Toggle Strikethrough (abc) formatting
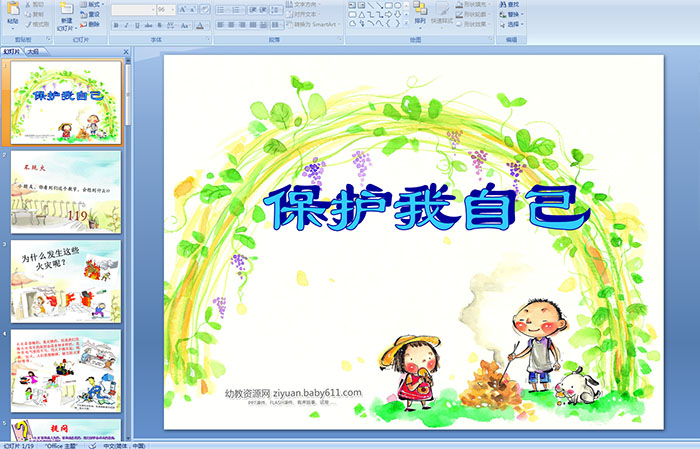Screen dimensions: 700x449 (x=148, y=25)
